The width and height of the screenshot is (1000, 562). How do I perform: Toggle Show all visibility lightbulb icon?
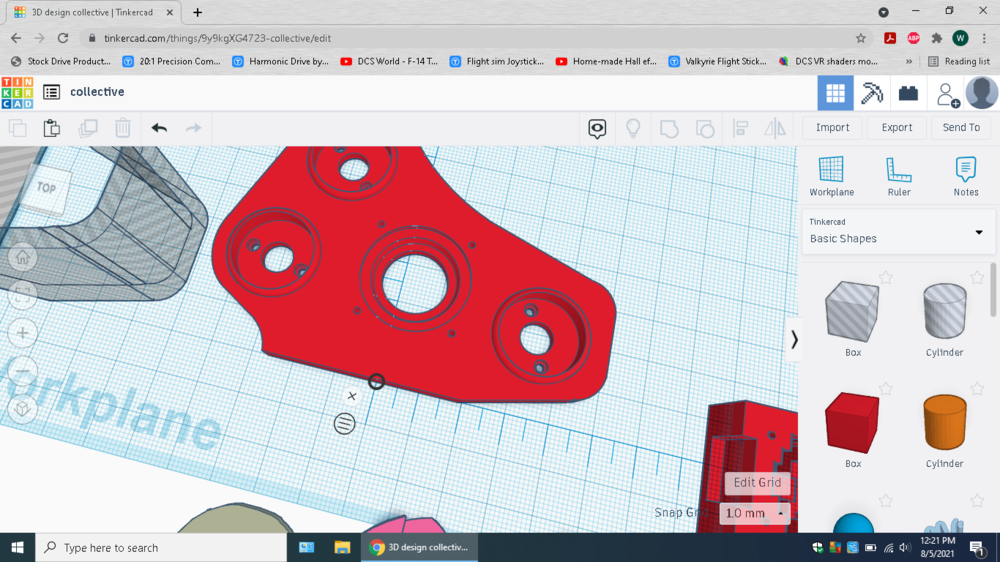633,128
